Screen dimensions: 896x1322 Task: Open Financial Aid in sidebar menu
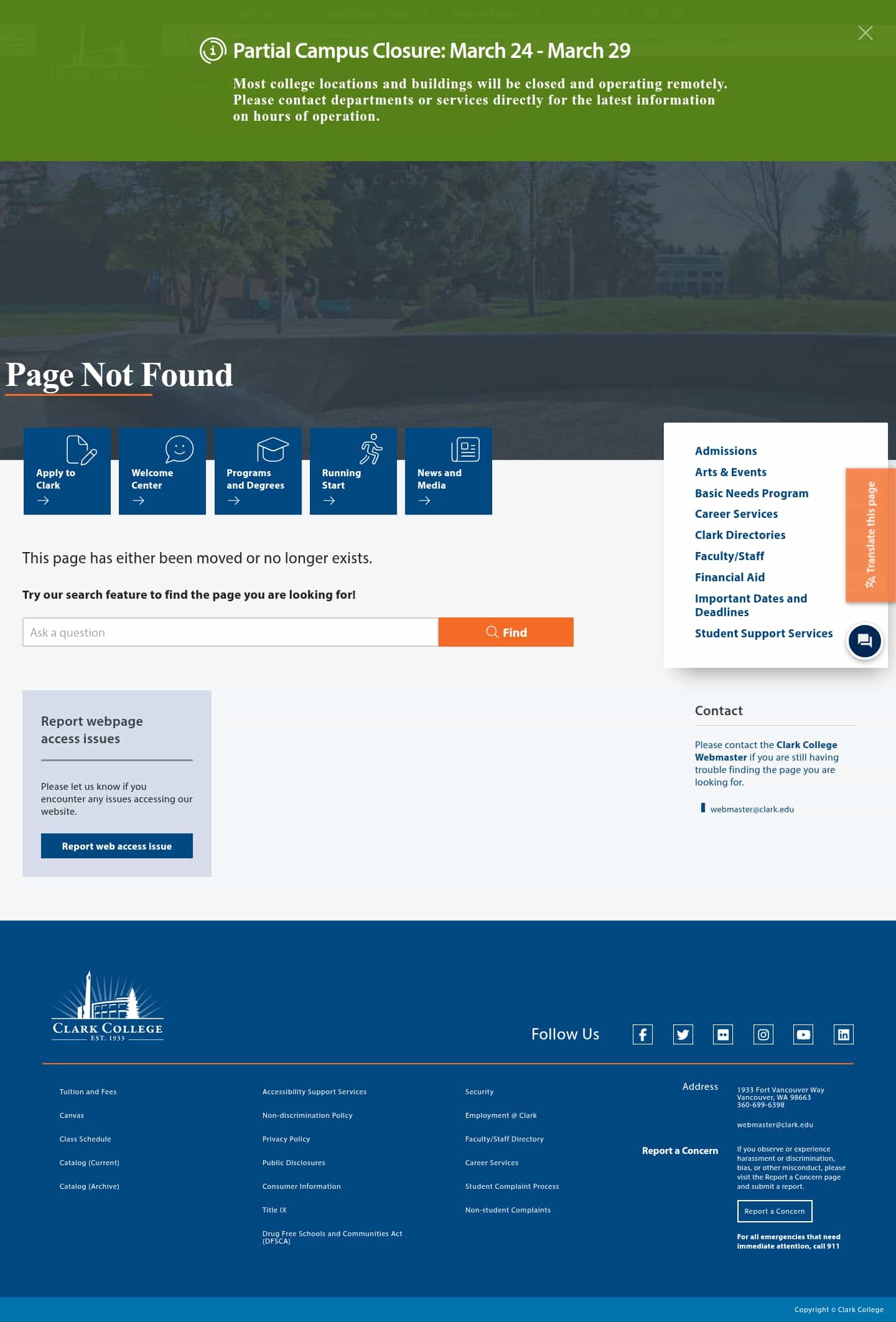pos(730,577)
